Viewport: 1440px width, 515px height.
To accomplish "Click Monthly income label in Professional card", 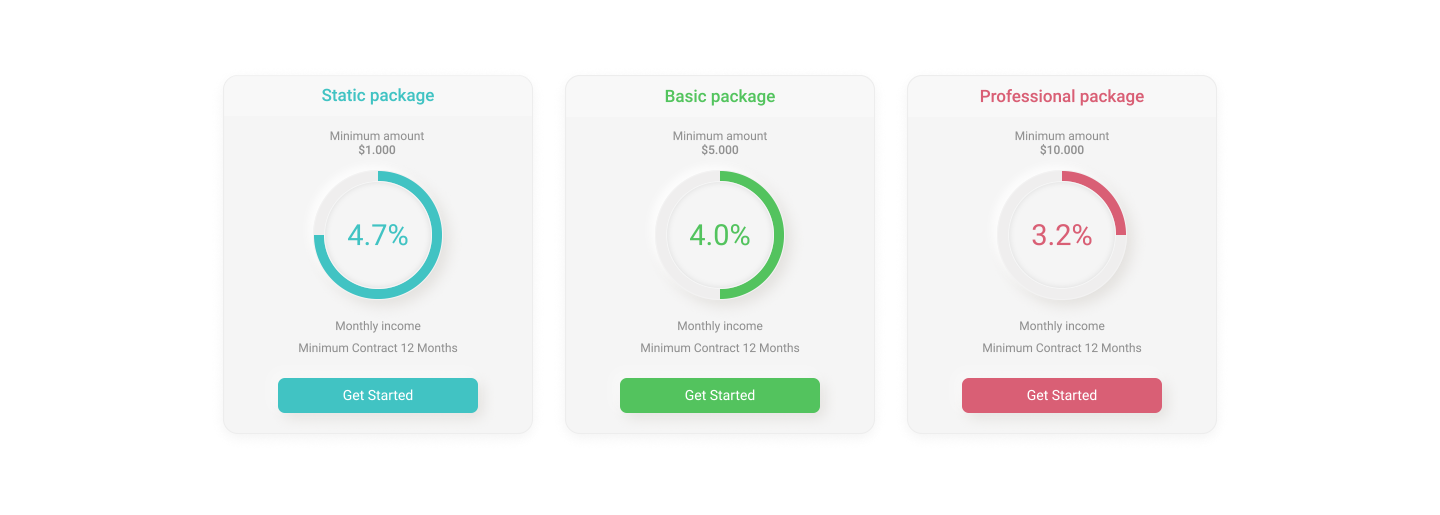I will click(1062, 326).
